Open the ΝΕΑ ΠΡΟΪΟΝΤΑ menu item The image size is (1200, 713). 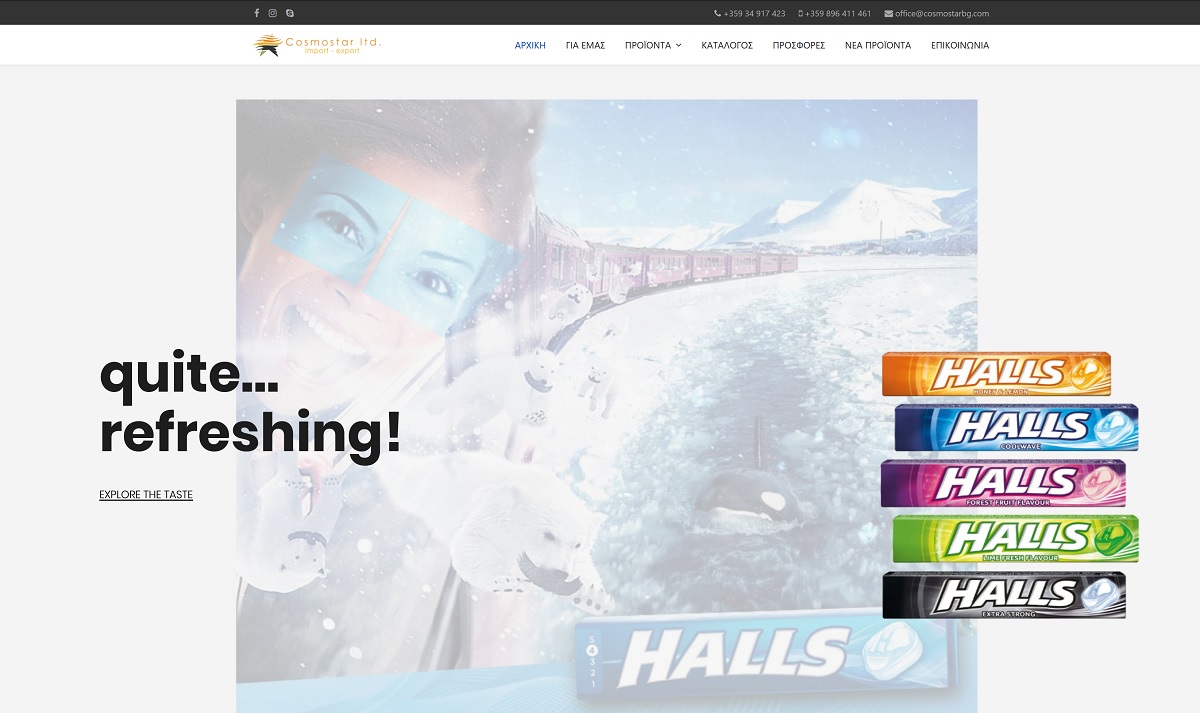tap(878, 45)
